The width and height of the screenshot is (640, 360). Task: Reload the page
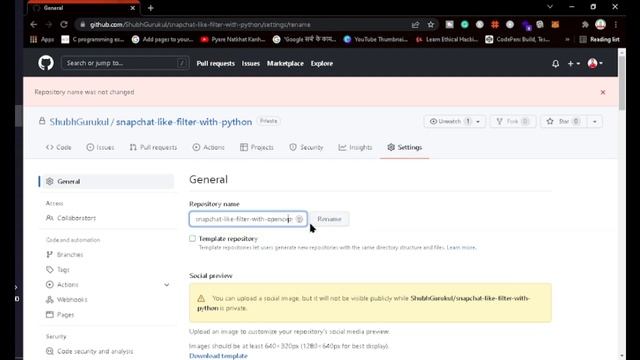pyautogui.click(x=64, y=24)
